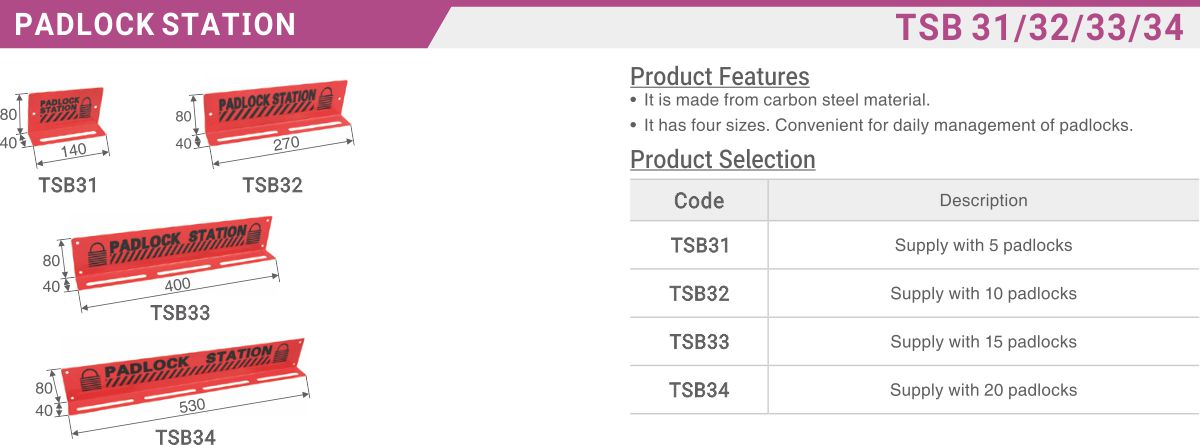
Task: Click the TSB31 code table cell
Action: [x=699, y=245]
